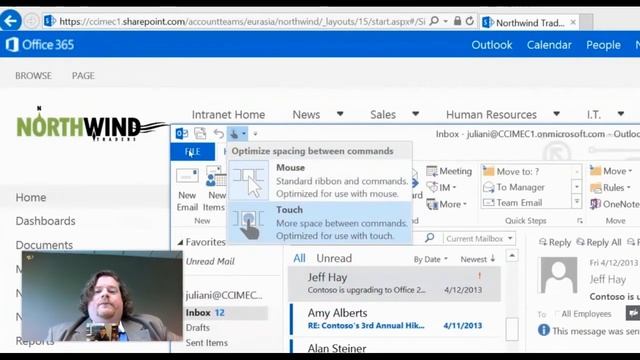The image size is (640, 360).
Task: Click the OneNote icon in ribbon
Action: (596, 204)
